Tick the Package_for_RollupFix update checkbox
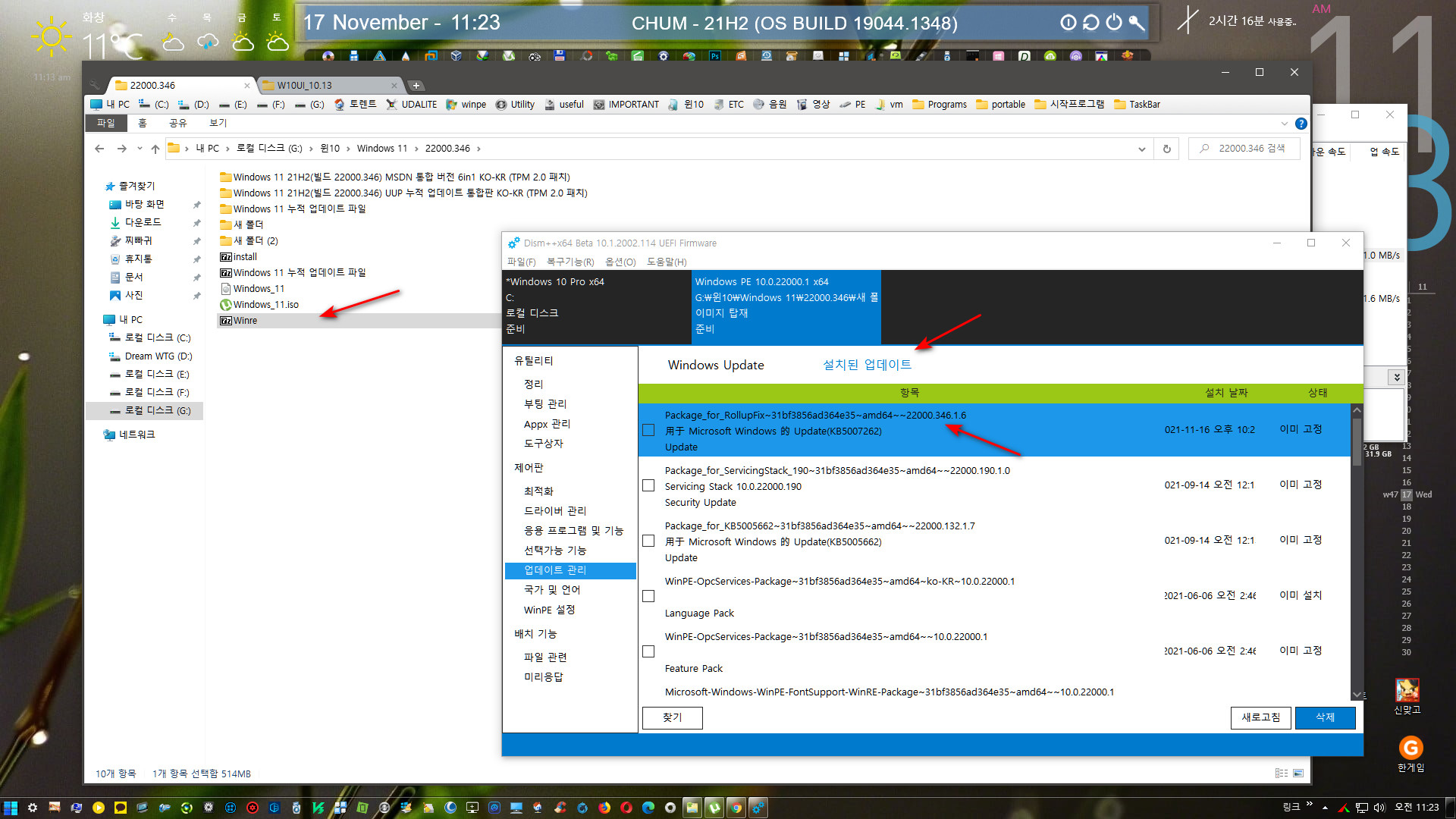 click(x=648, y=430)
